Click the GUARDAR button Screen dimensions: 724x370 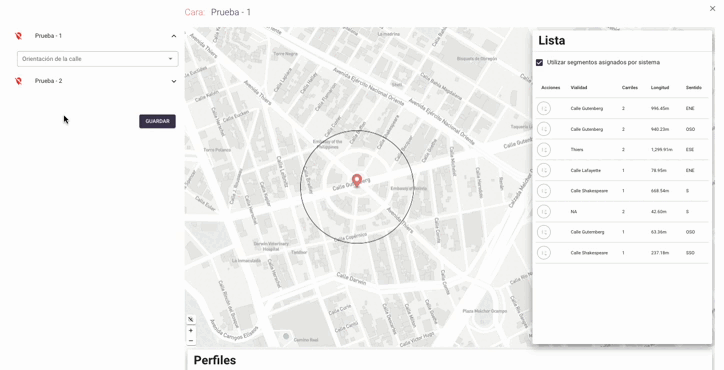(157, 121)
